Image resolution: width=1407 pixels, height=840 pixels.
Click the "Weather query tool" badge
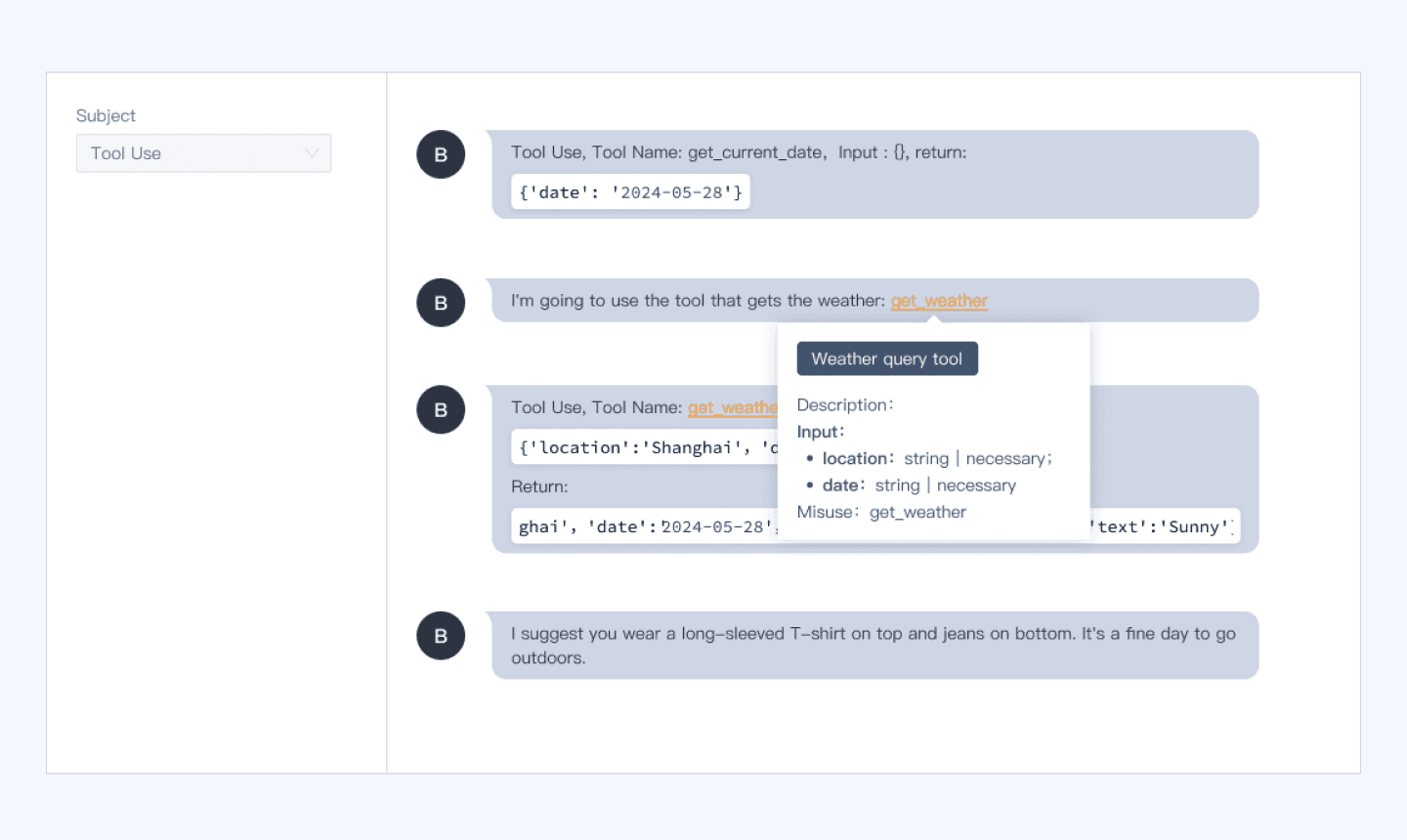(886, 358)
